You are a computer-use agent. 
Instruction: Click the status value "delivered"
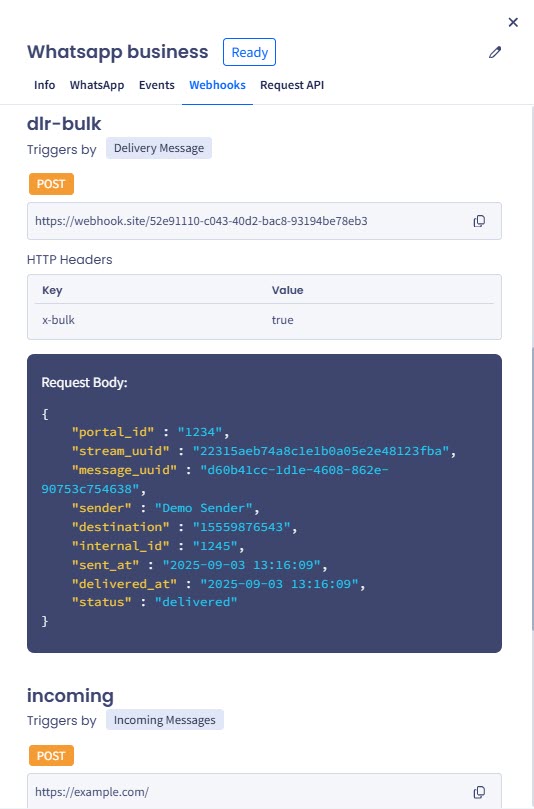coord(196,602)
